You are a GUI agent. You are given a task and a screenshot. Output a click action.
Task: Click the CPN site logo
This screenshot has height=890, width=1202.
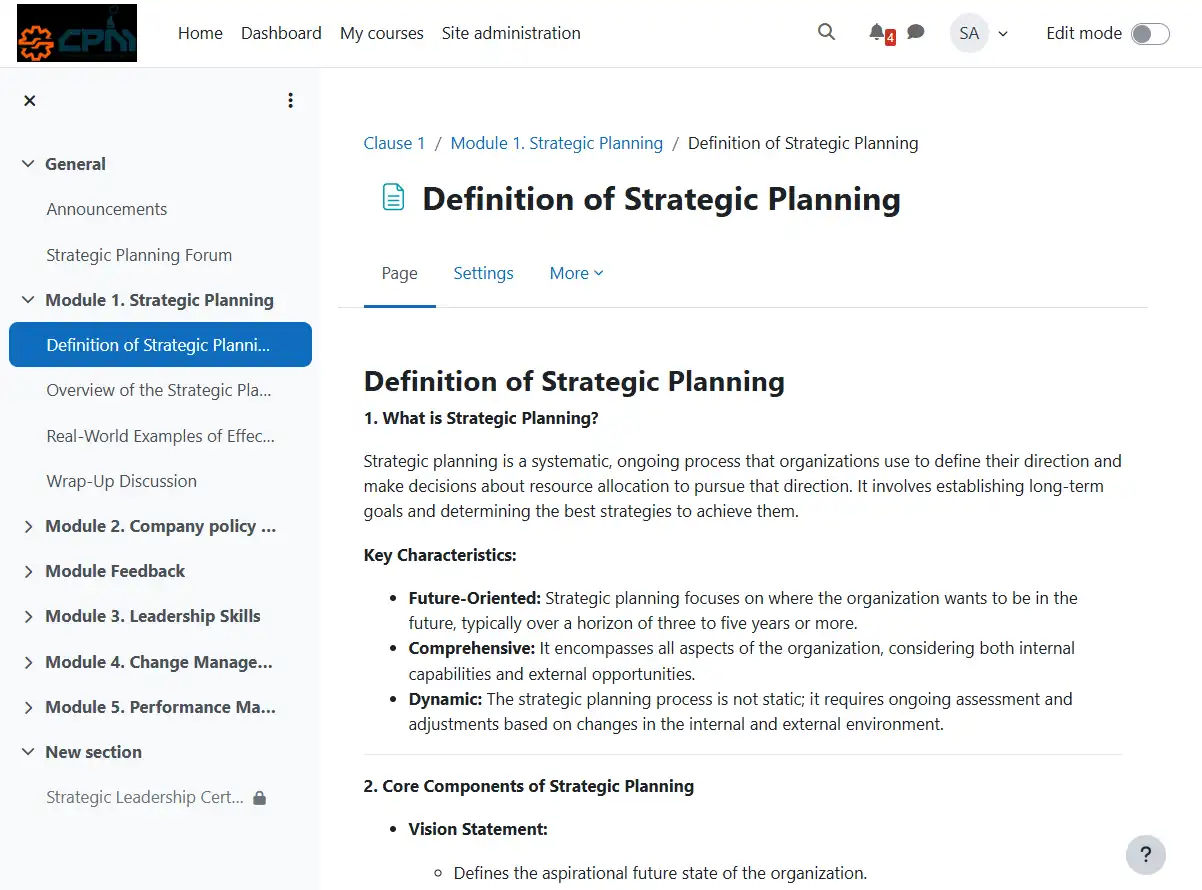click(76, 32)
